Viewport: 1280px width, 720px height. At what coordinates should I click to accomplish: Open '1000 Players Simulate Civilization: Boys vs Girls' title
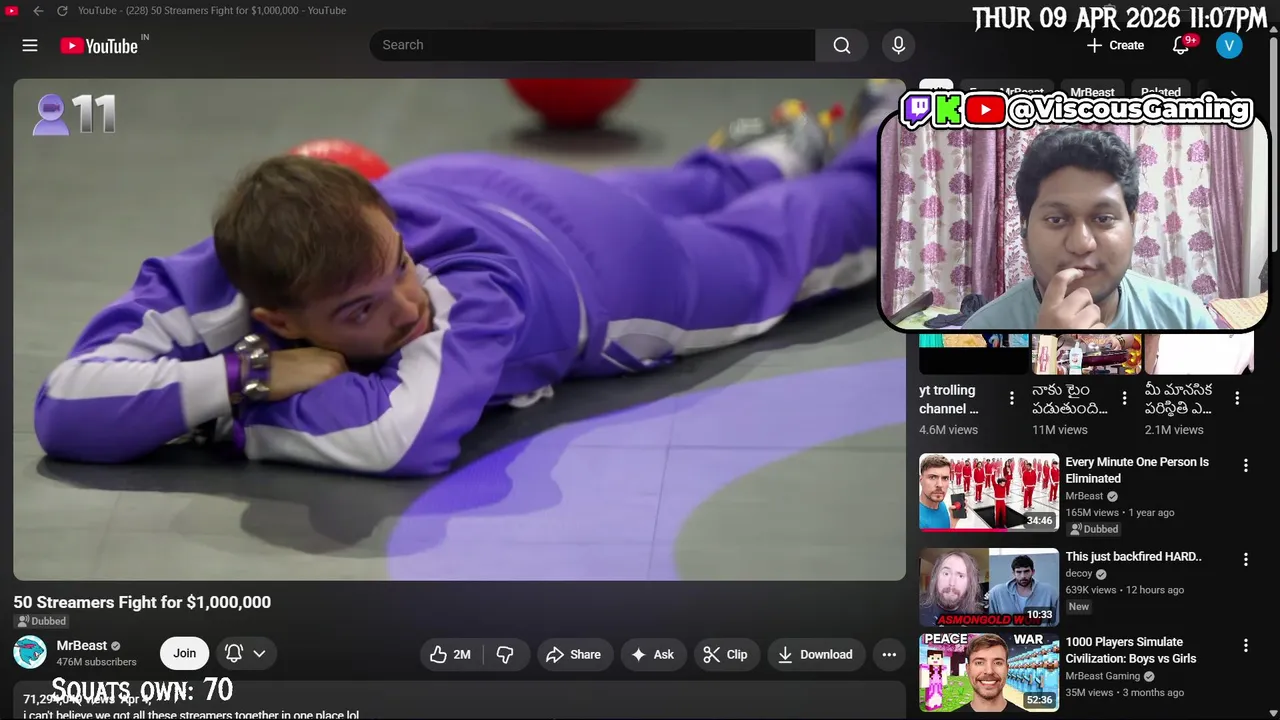(1130, 650)
